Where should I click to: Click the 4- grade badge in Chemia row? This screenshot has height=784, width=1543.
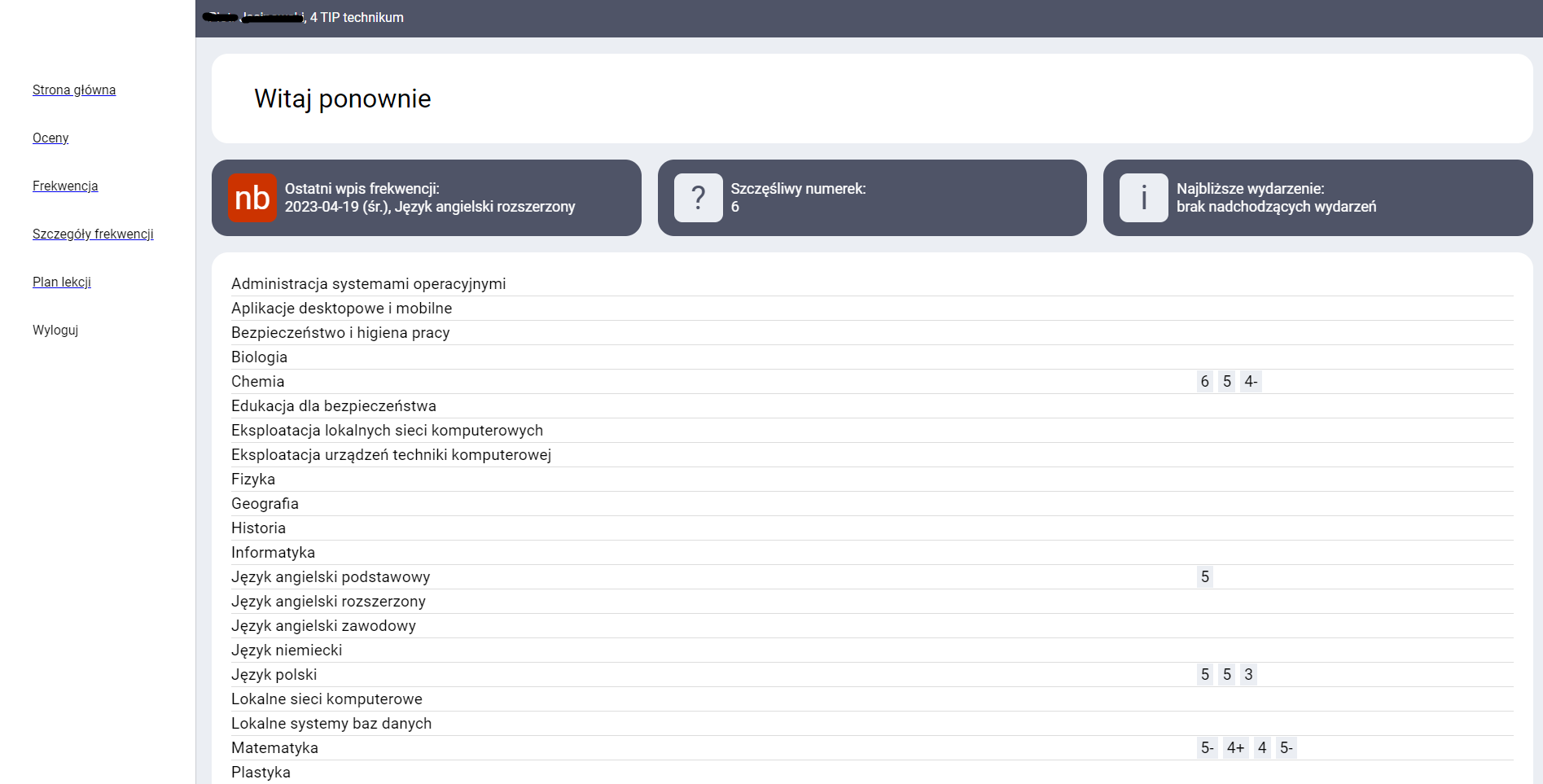click(1251, 381)
